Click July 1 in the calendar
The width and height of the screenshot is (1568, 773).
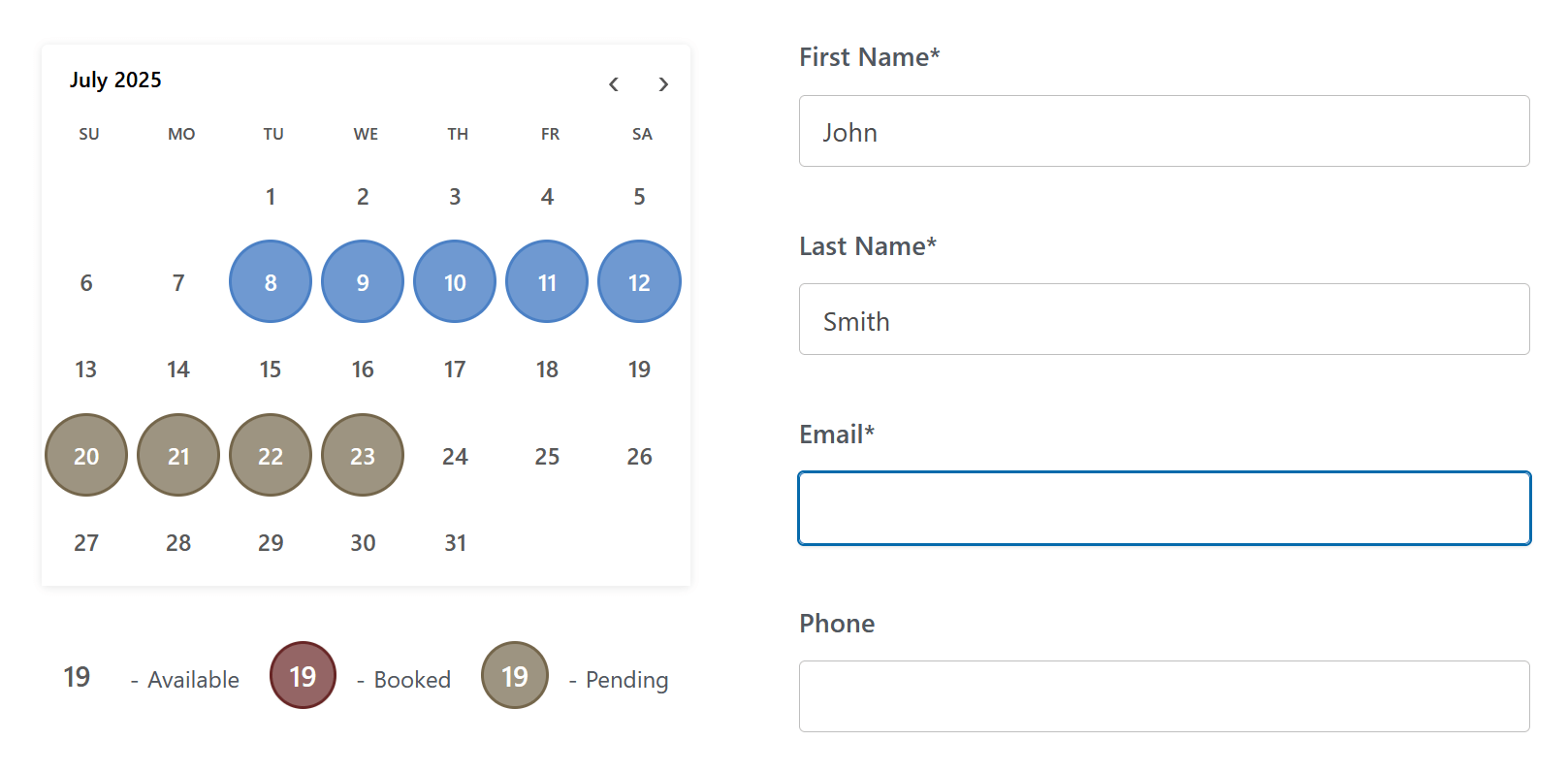[271, 197]
